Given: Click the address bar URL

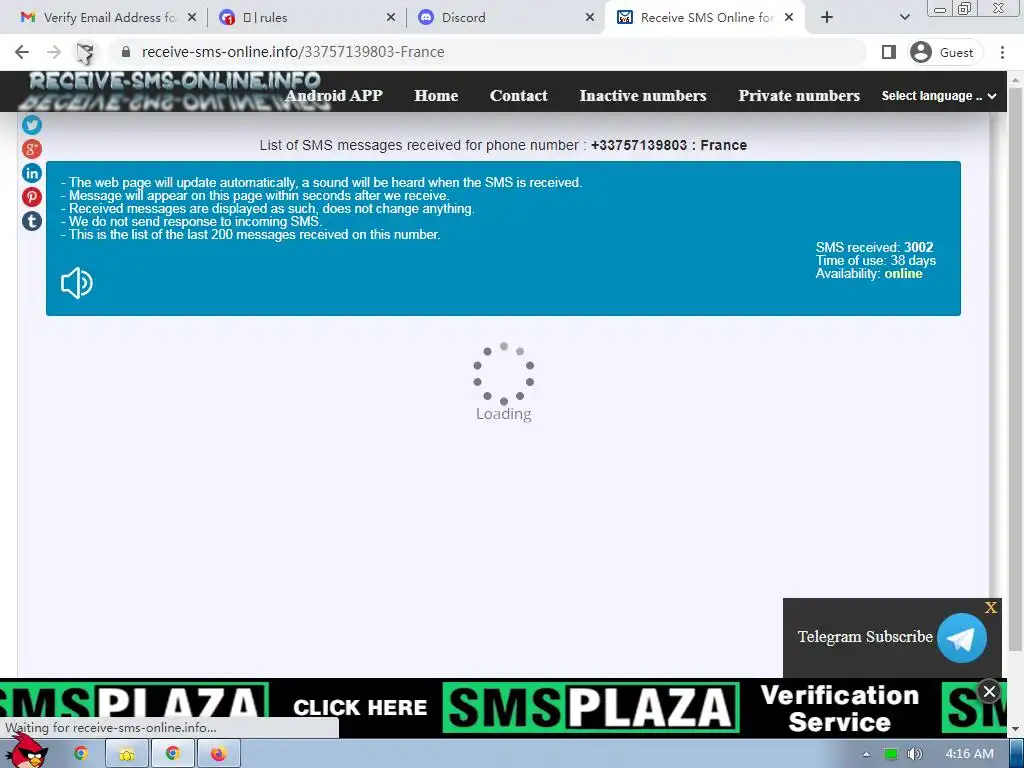Looking at the screenshot, I should (x=293, y=52).
